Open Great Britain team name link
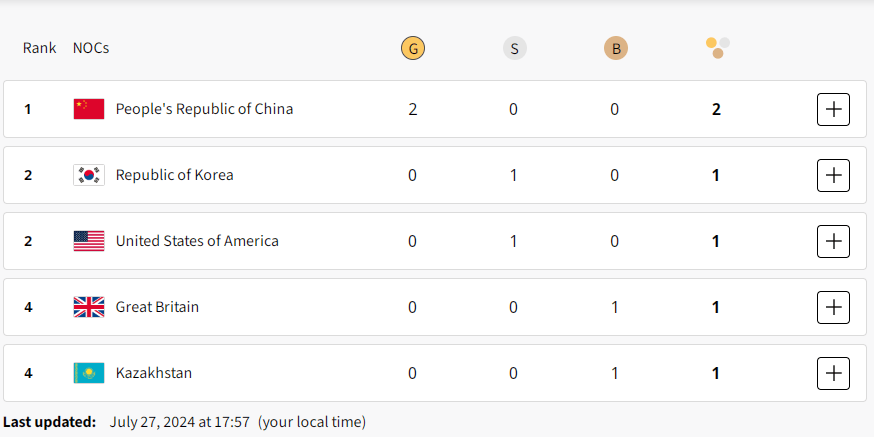Image resolution: width=874 pixels, height=437 pixels. point(157,307)
